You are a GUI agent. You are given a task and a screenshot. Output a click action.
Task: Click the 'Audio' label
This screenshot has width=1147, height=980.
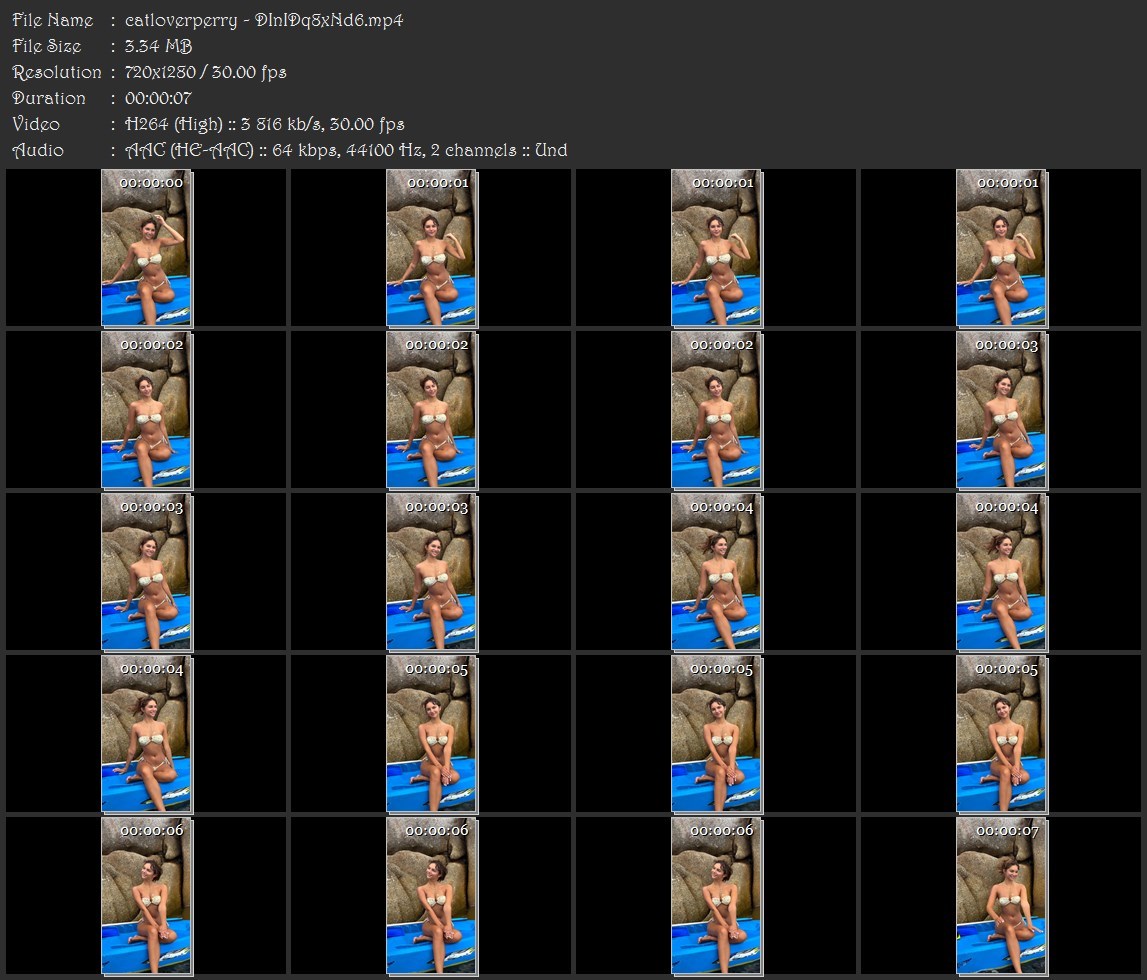(x=38, y=151)
